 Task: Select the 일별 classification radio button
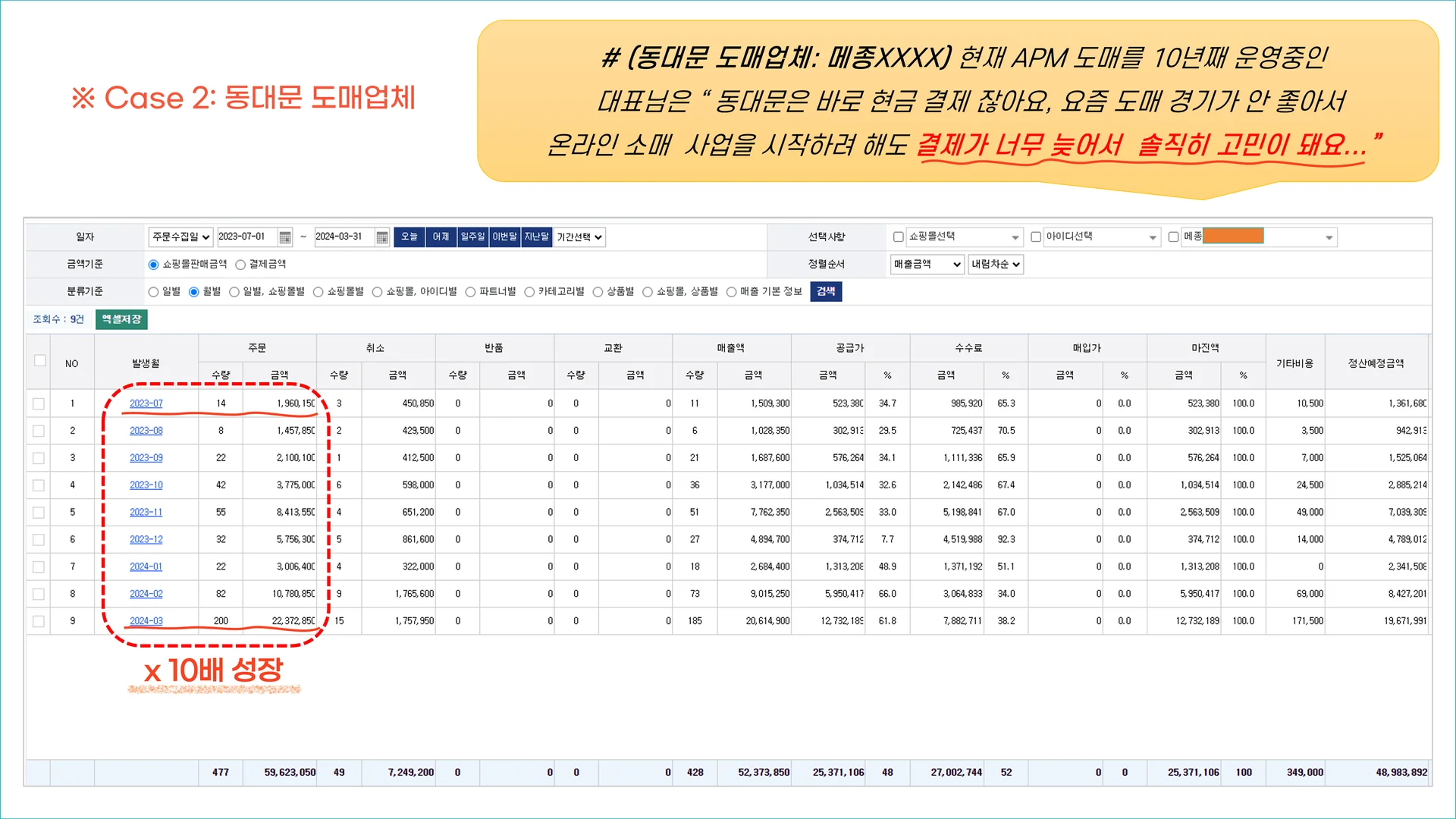pos(152,291)
